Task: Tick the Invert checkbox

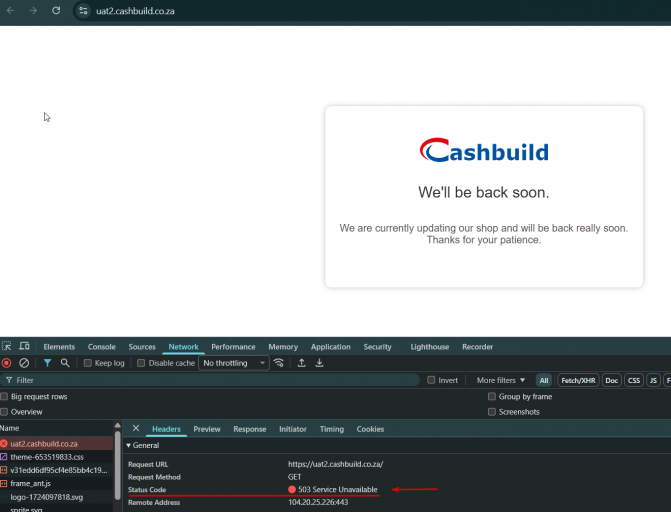Action: tap(431, 380)
